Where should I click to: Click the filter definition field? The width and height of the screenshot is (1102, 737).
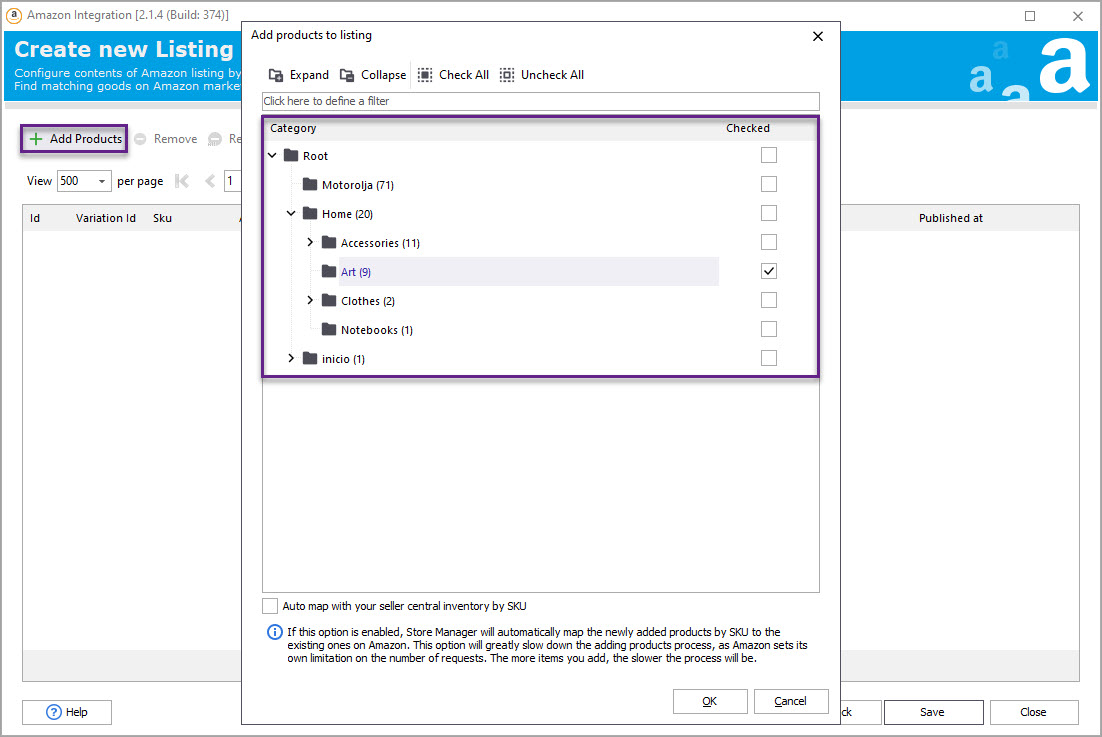(x=540, y=101)
